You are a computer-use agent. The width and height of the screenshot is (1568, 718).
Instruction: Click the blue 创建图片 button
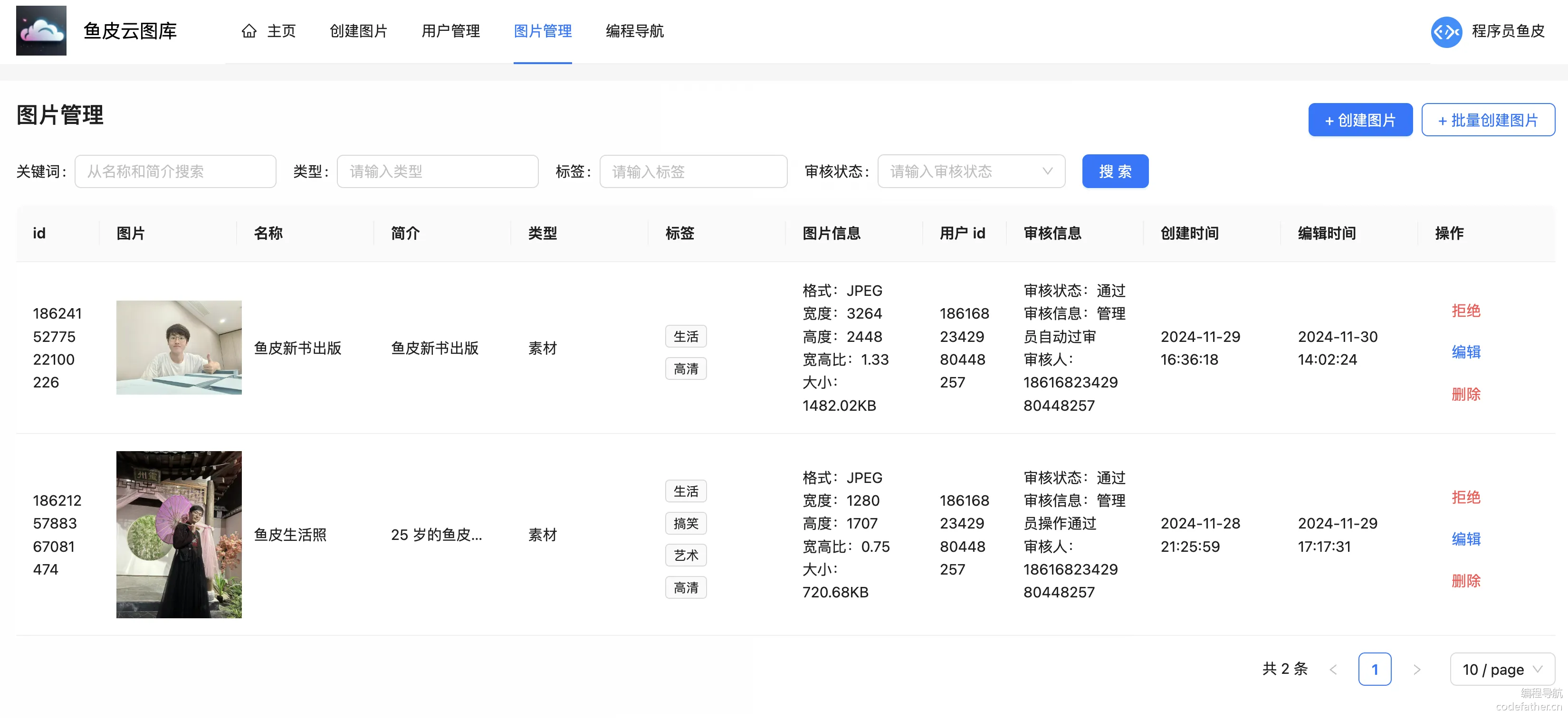(x=1360, y=120)
